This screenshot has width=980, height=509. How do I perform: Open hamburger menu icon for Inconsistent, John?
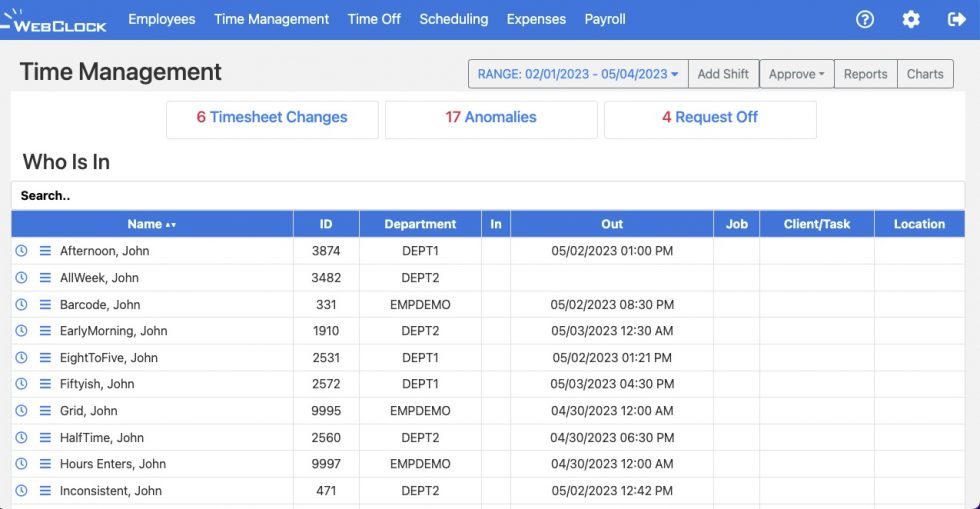45,491
